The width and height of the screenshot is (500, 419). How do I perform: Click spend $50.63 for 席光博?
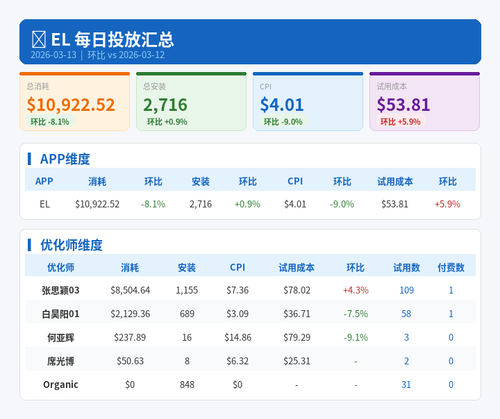130,361
